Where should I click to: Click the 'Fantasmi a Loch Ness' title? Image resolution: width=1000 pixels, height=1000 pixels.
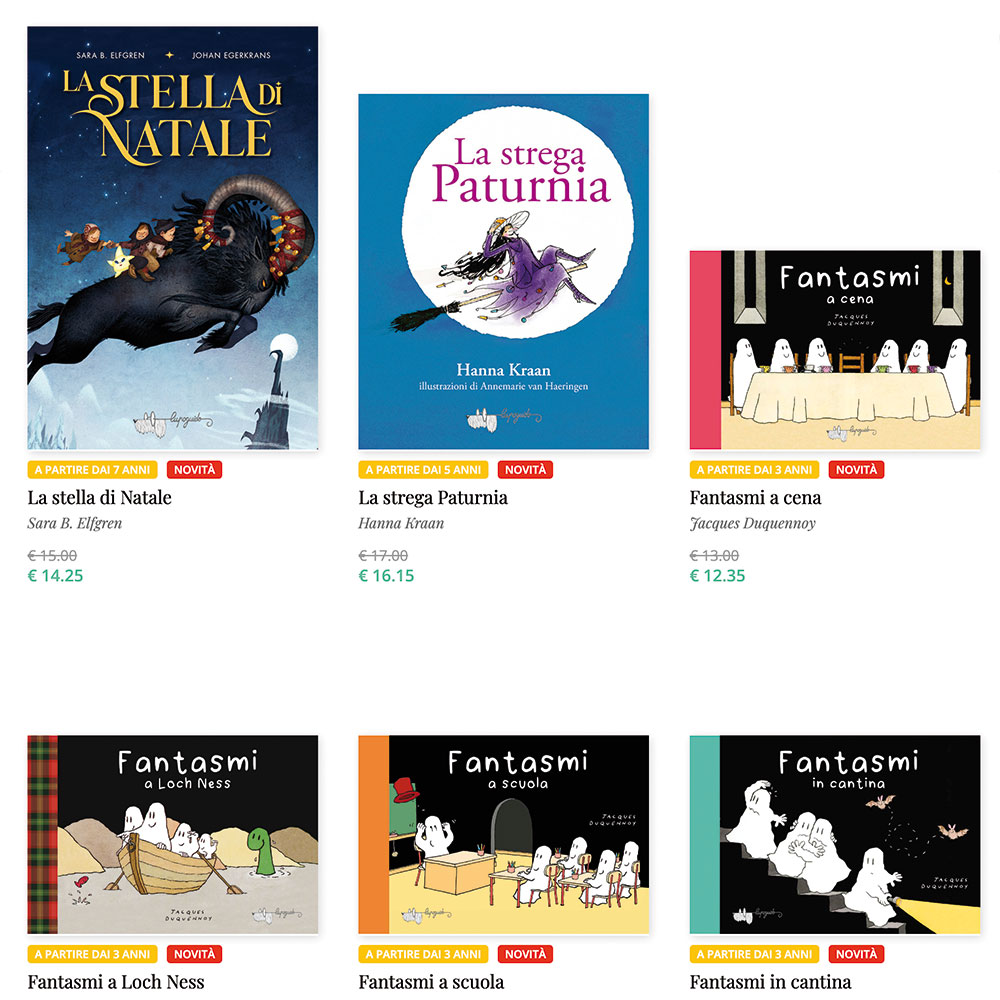coord(116,982)
